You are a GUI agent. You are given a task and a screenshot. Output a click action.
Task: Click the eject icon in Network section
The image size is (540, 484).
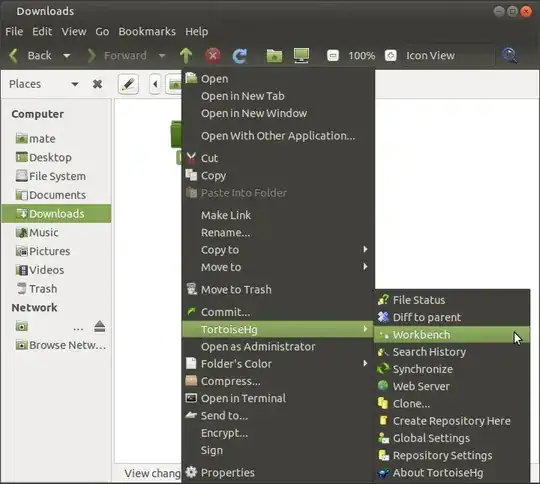pyautogui.click(x=100, y=326)
